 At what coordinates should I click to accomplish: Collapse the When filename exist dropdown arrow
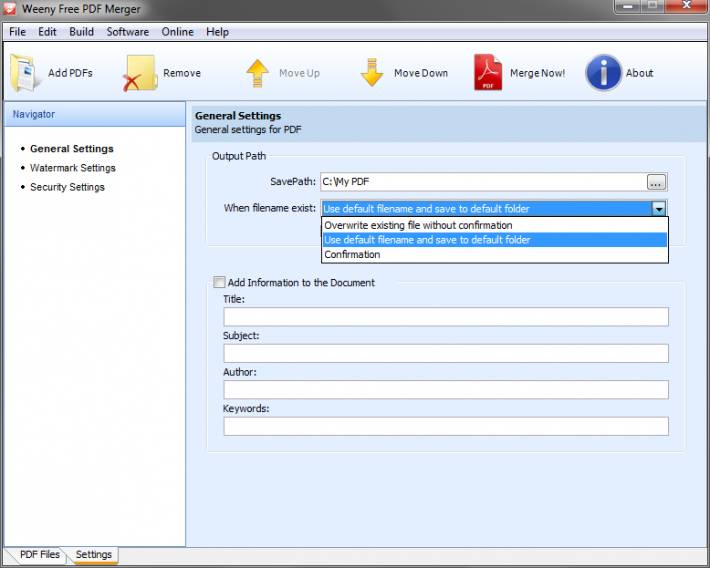pyautogui.click(x=659, y=208)
